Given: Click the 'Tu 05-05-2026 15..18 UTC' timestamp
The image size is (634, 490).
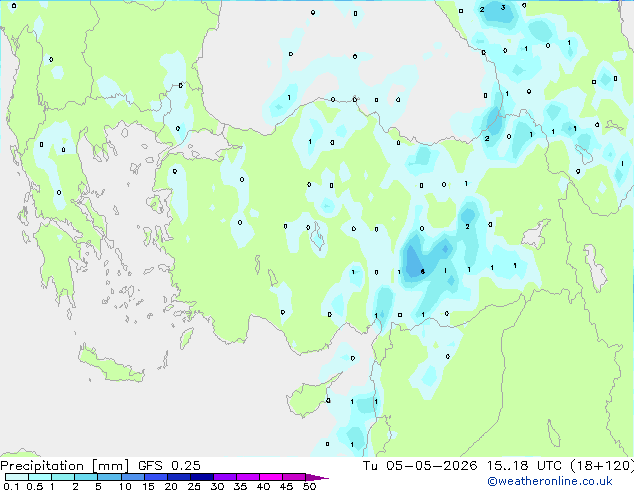Looking at the screenshot, I should [462, 466].
